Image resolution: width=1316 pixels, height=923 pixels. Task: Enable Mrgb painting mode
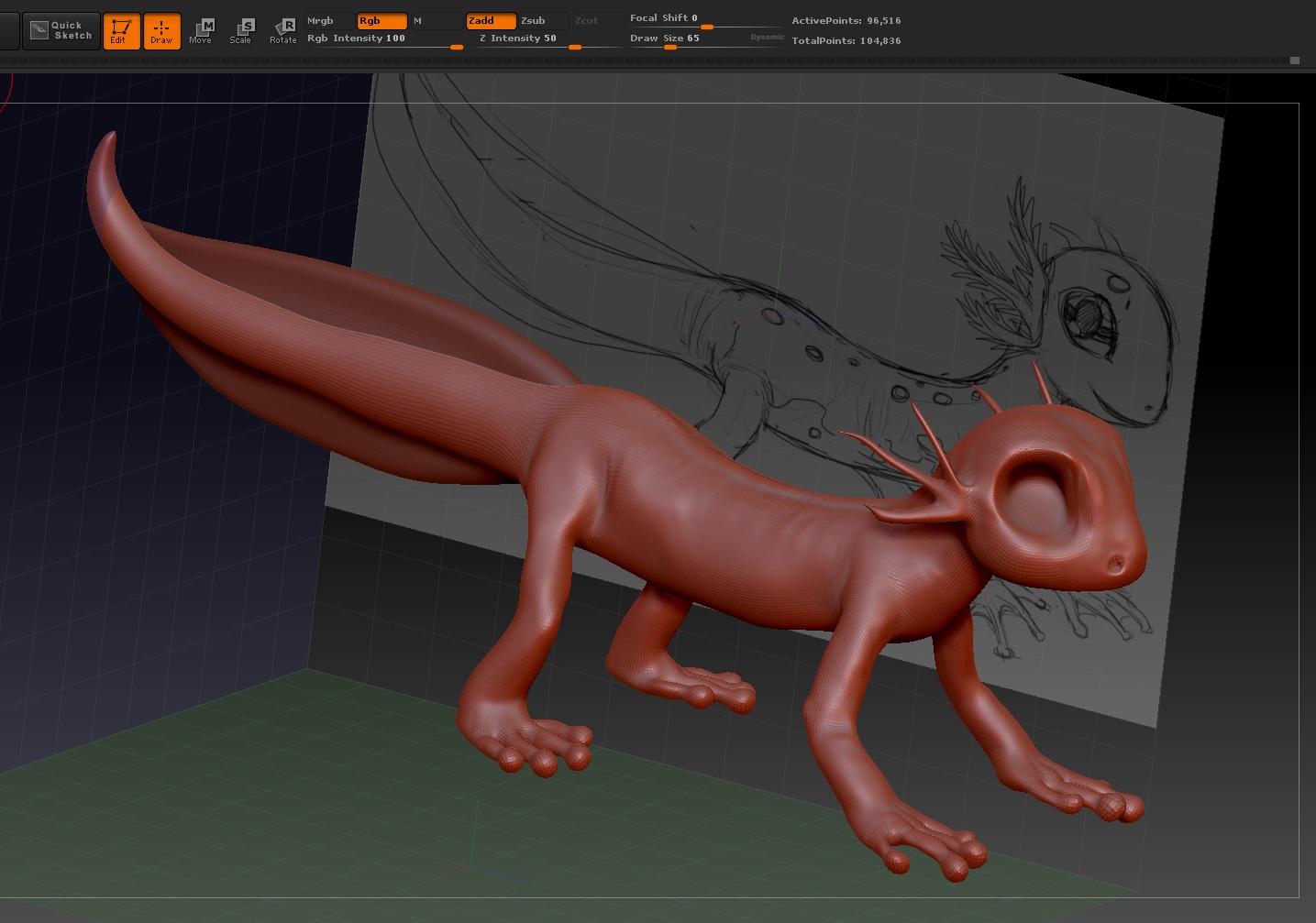click(x=329, y=20)
